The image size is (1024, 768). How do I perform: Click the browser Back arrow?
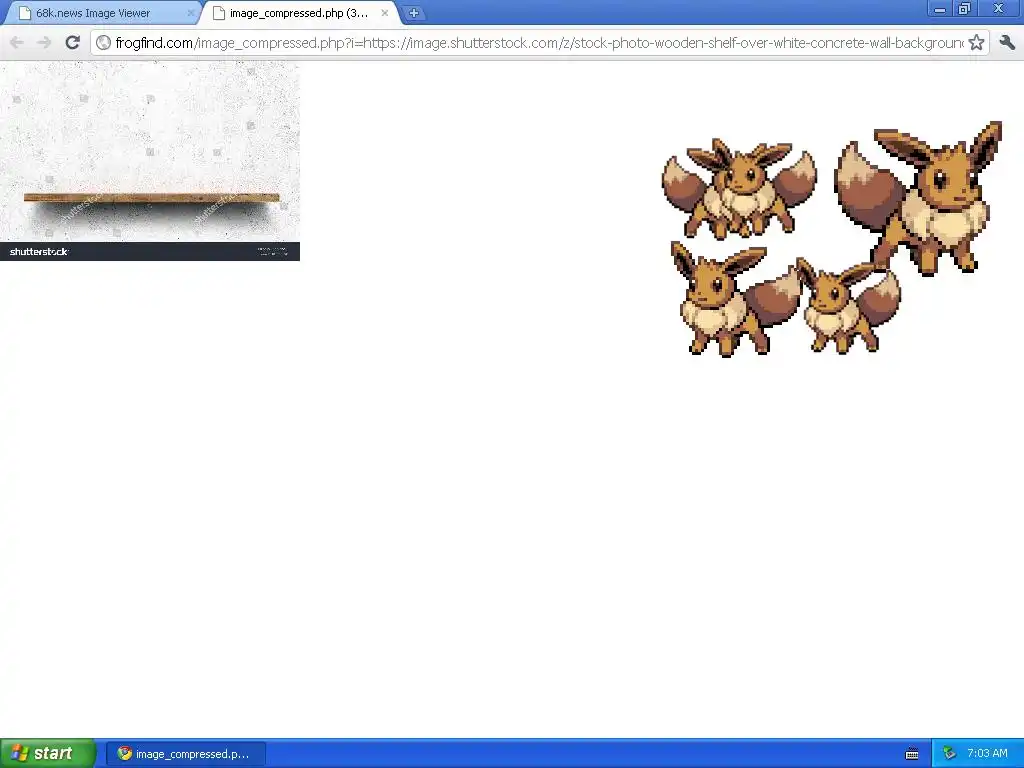click(x=17, y=43)
